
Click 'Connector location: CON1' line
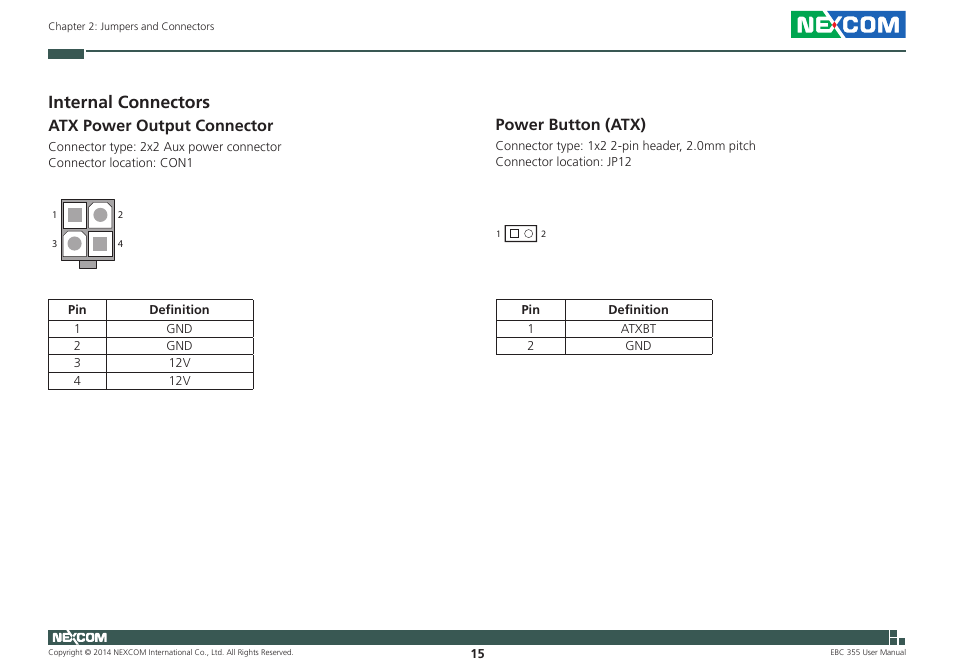coord(120,163)
